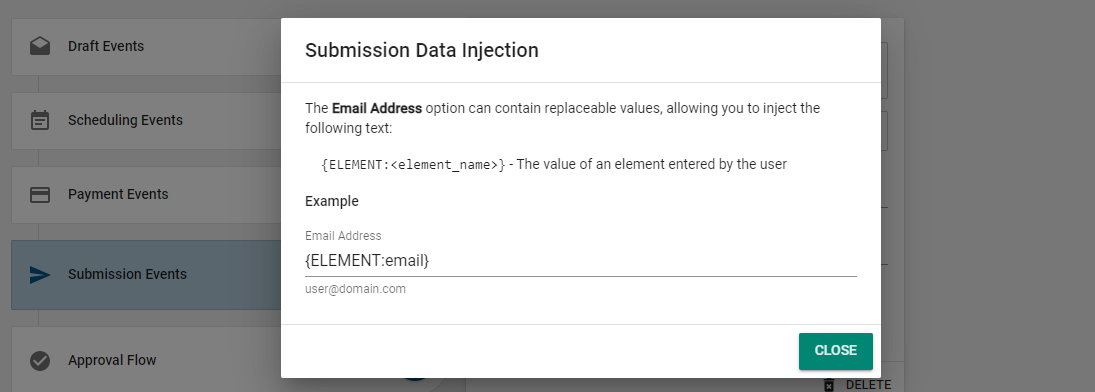Close the Submission Data Injection dialog
The height and width of the screenshot is (392, 1095).
[835, 351]
